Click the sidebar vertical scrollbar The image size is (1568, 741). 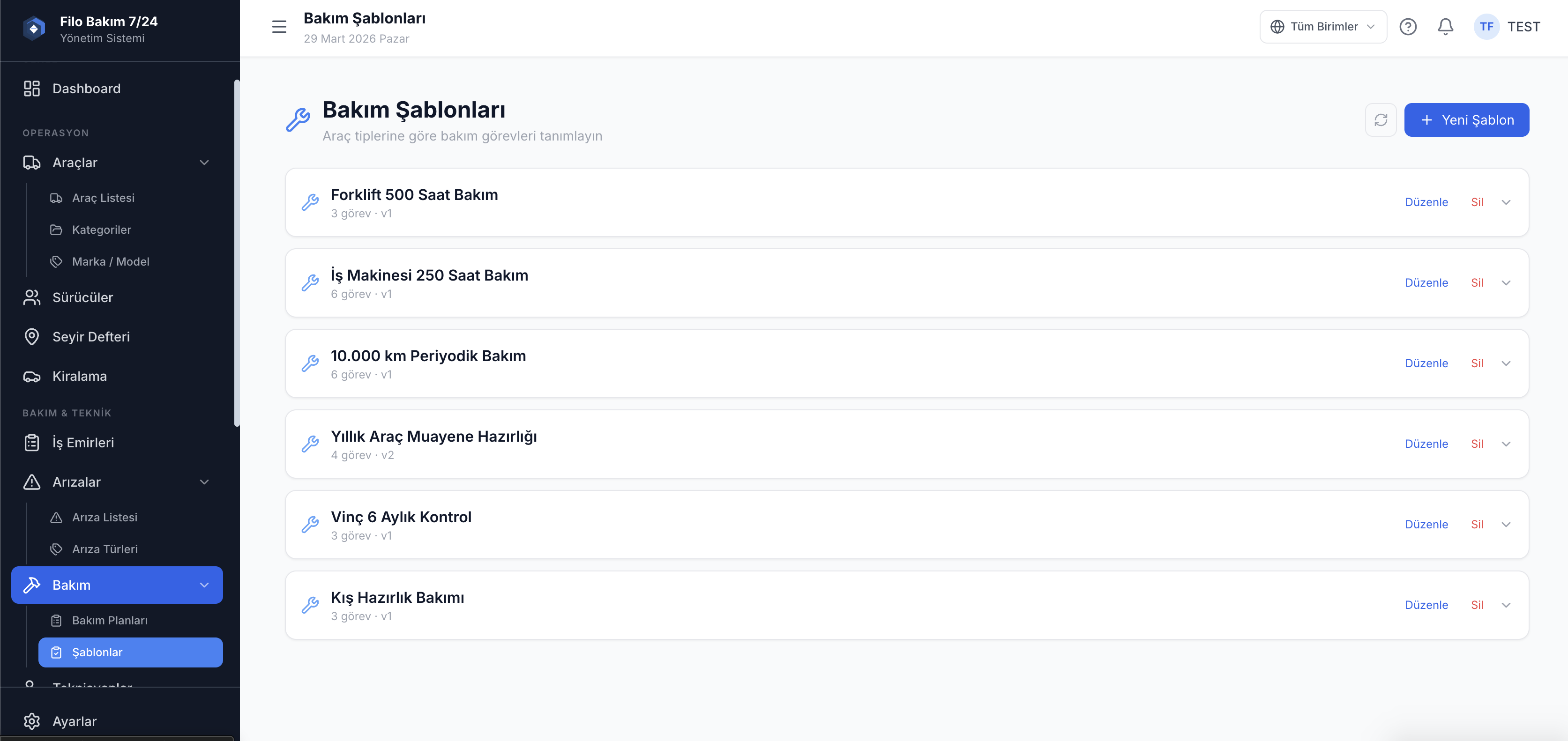pos(236,253)
